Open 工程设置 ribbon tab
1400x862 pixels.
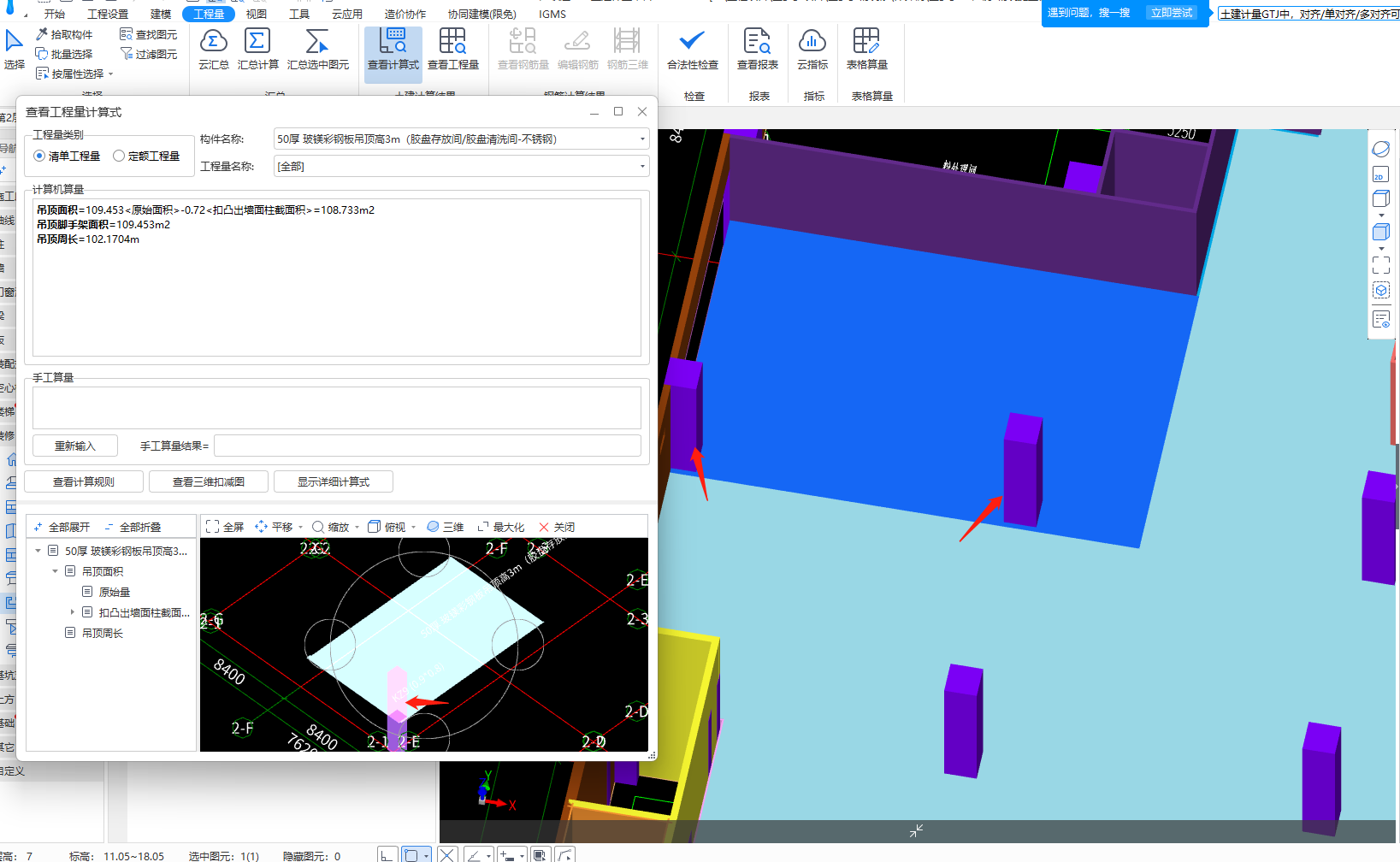(108, 14)
